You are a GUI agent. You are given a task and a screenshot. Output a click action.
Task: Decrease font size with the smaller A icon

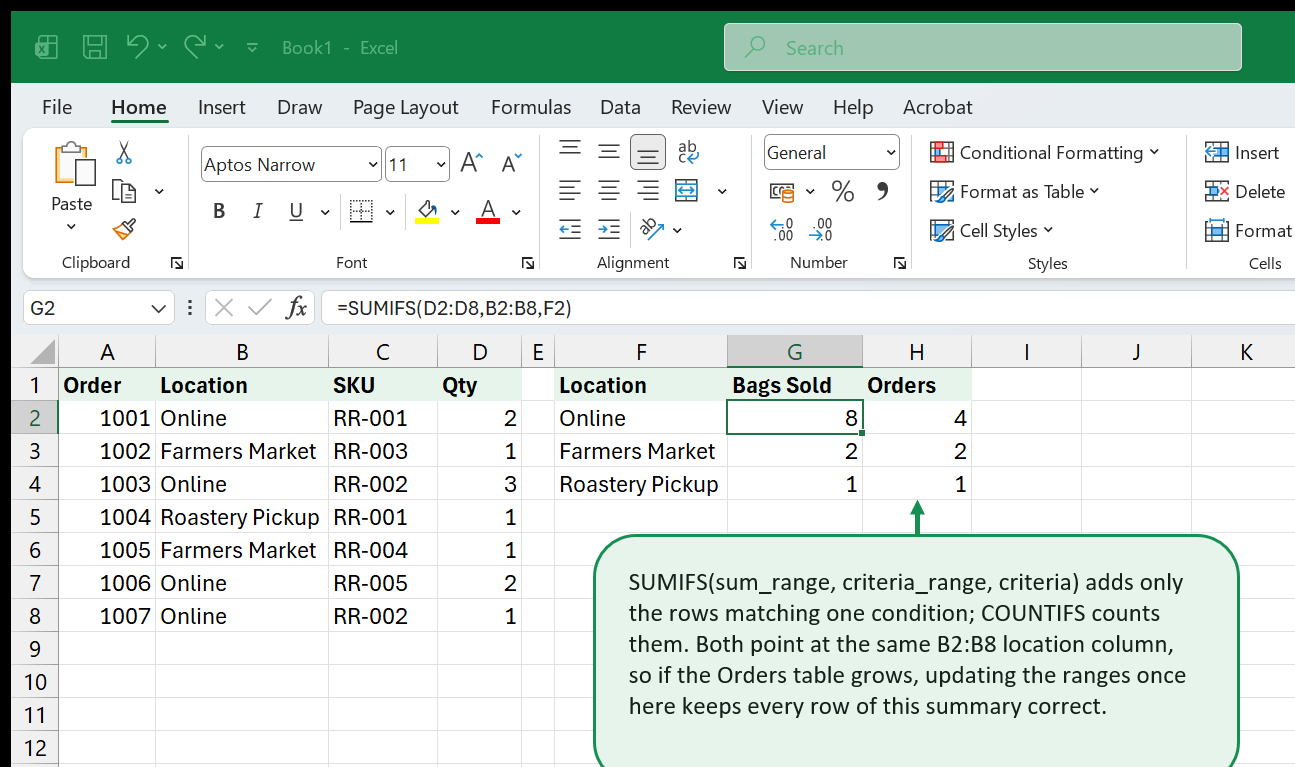[x=511, y=164]
